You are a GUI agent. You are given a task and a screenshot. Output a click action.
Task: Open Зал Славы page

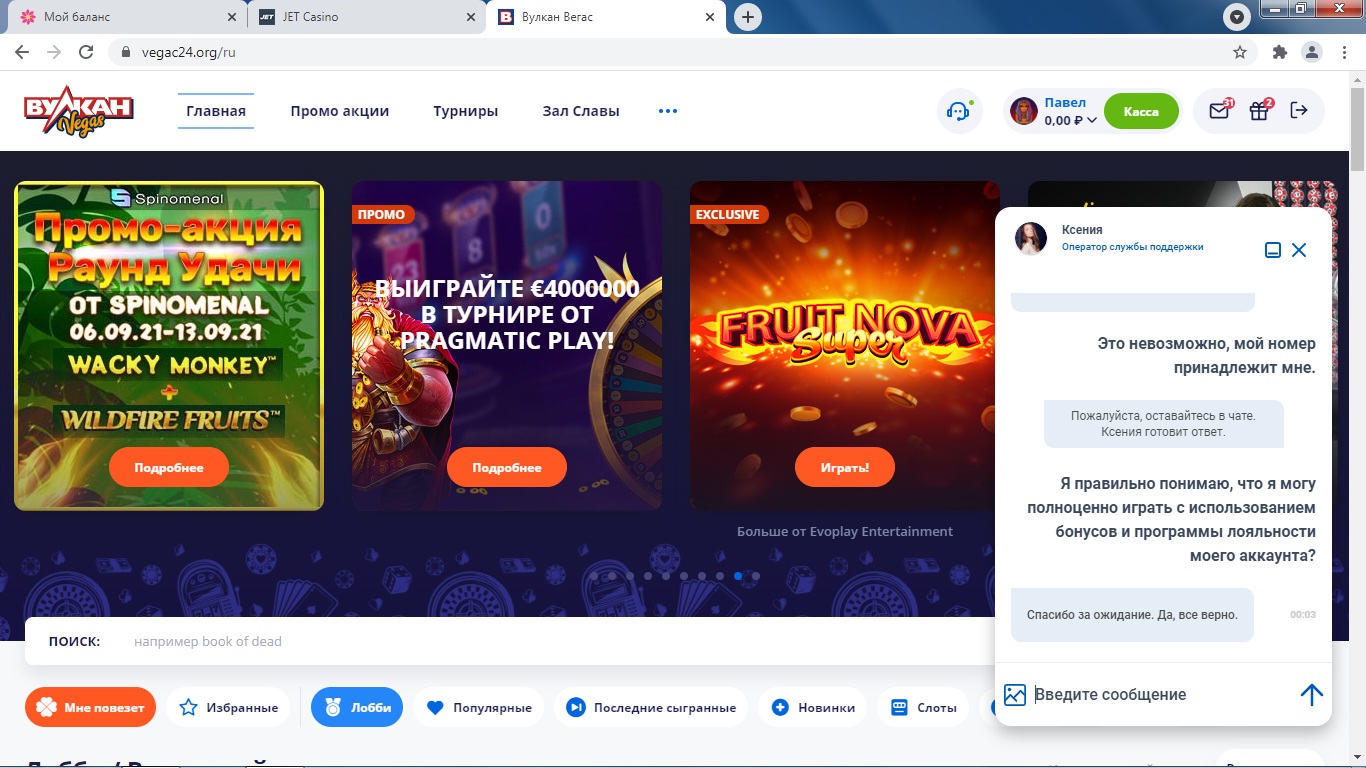pyautogui.click(x=581, y=111)
